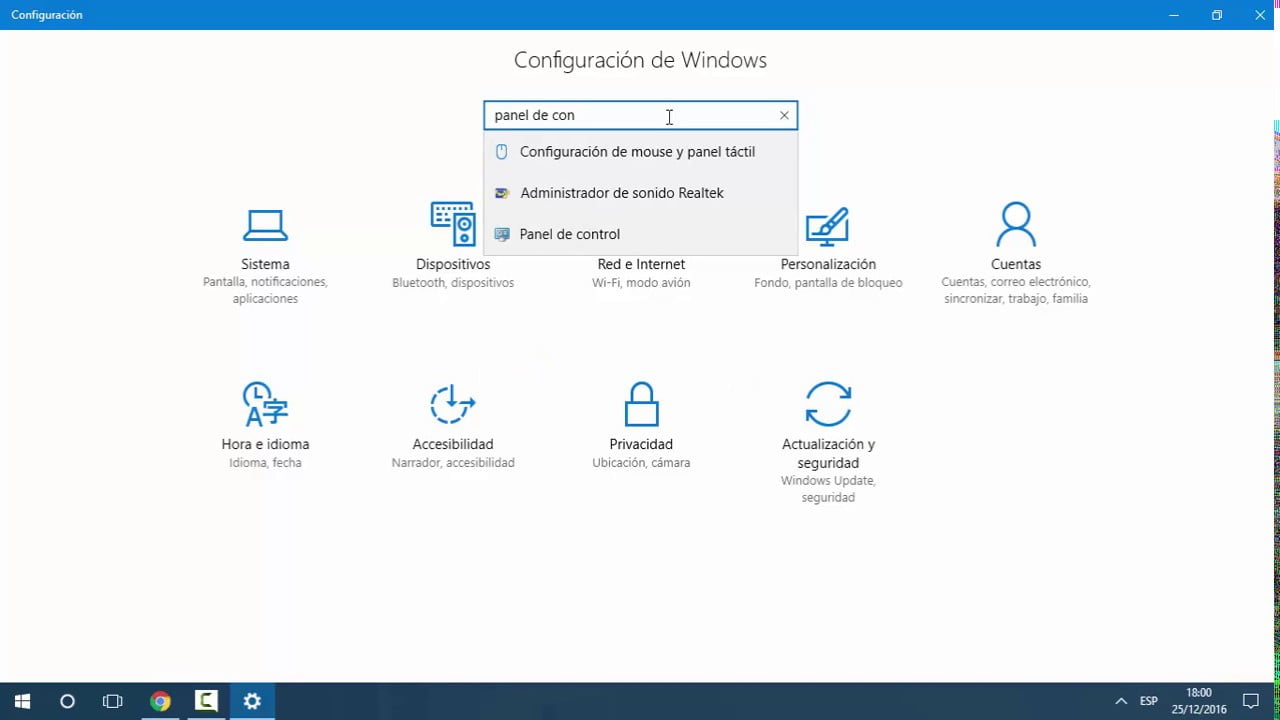Open Task View on the taskbar
The image size is (1280, 720).
coord(113,701)
